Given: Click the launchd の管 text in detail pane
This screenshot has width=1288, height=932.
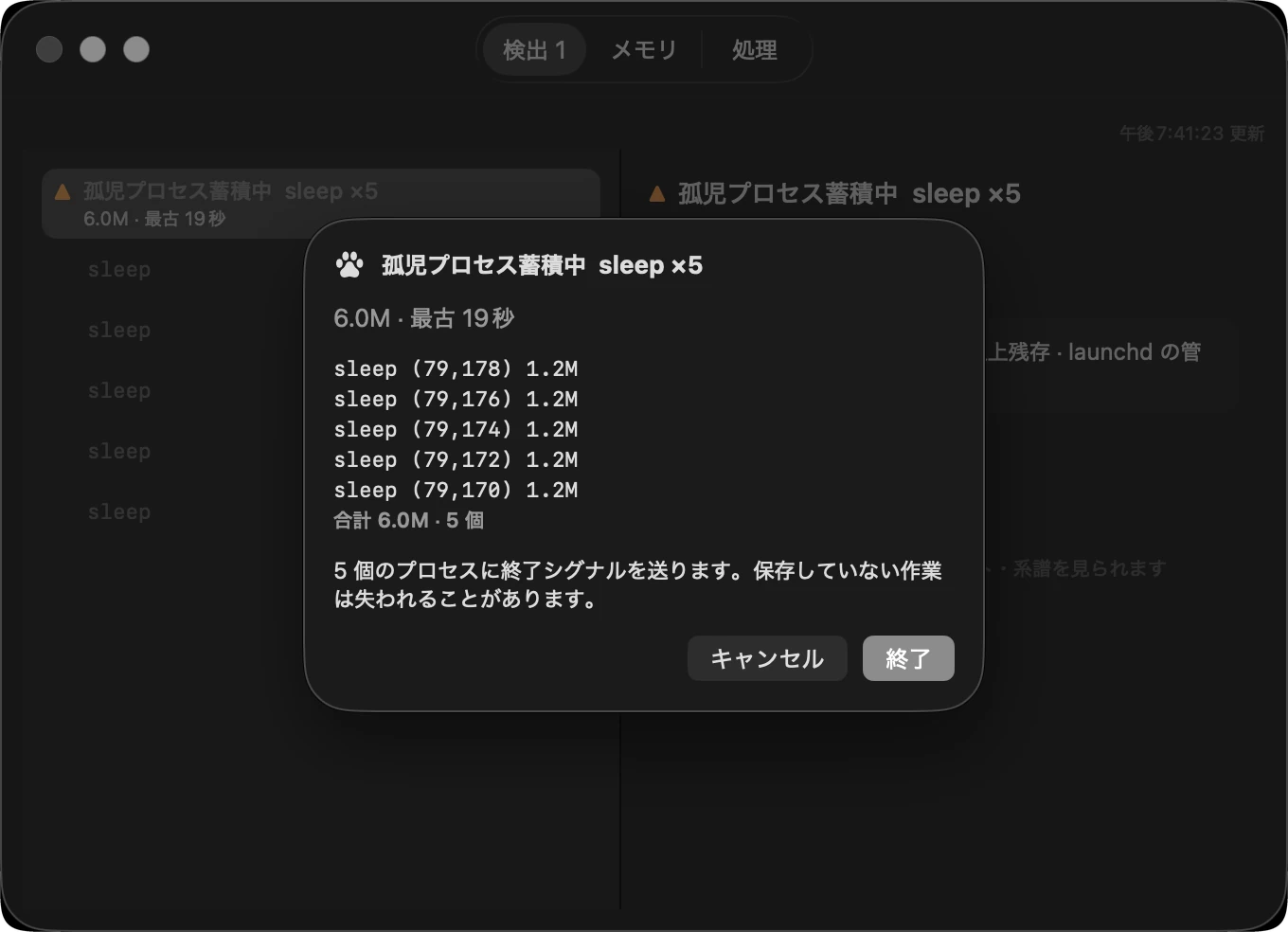Looking at the screenshot, I should (1135, 352).
